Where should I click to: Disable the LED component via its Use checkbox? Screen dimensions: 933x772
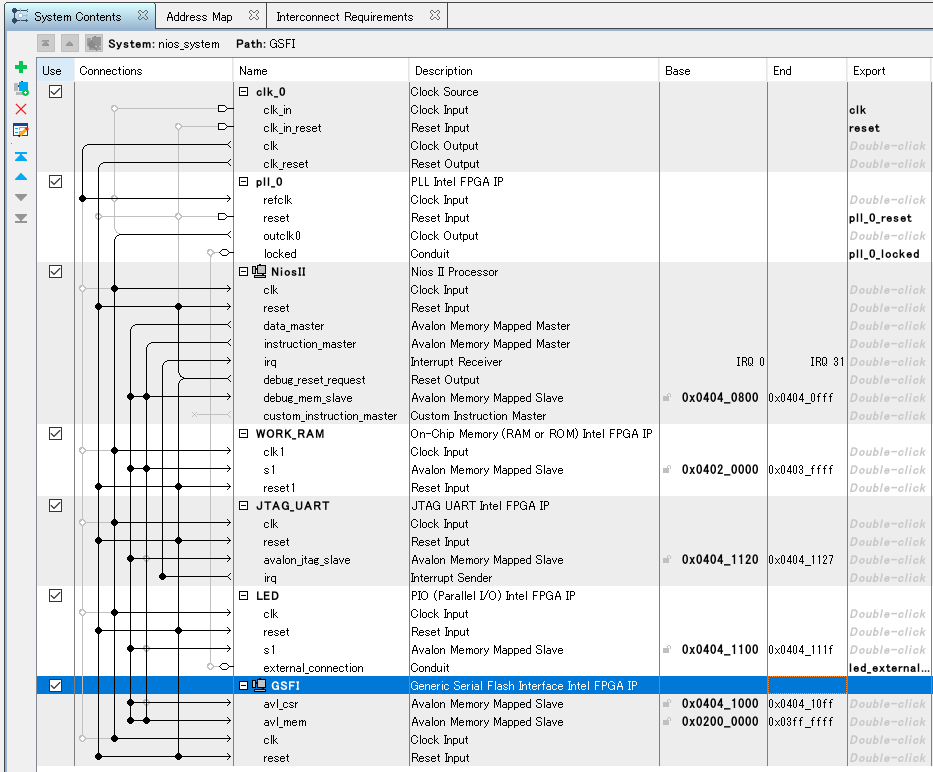(x=55, y=595)
